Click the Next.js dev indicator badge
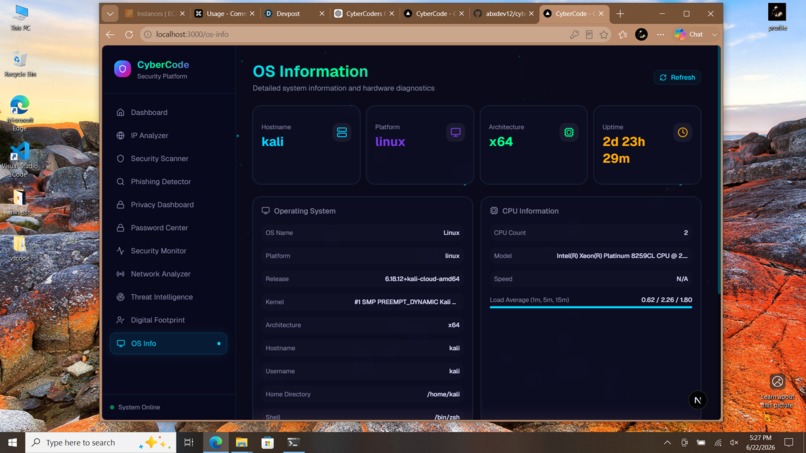The height and width of the screenshot is (453, 806). pos(698,400)
